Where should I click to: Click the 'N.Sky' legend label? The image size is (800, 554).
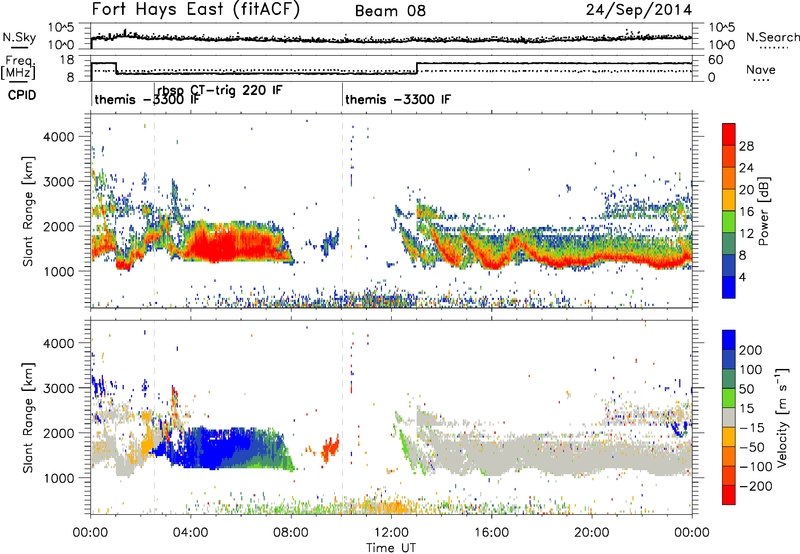(19, 37)
